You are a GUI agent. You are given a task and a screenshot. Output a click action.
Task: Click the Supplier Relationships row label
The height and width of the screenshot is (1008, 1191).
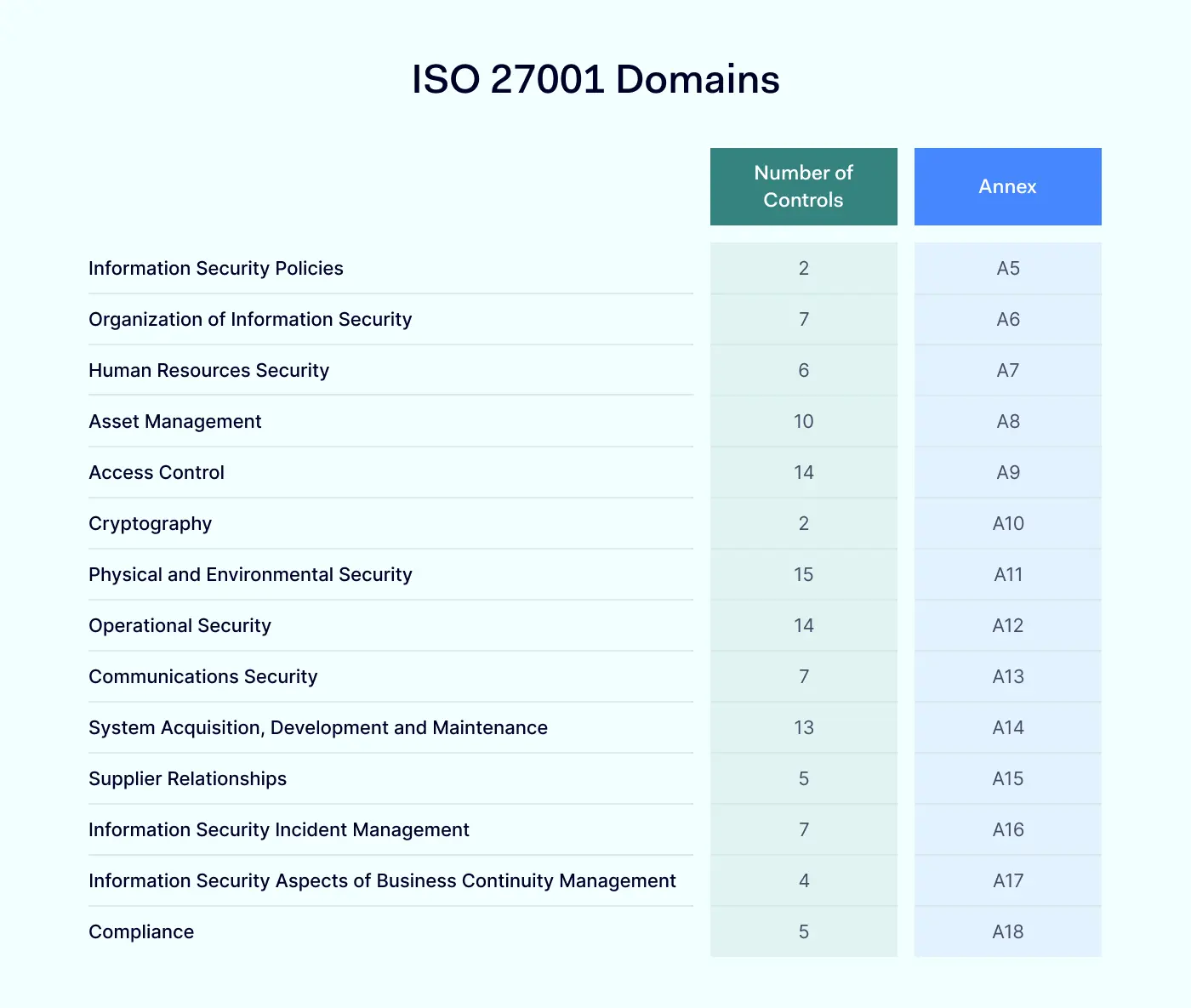point(187,778)
